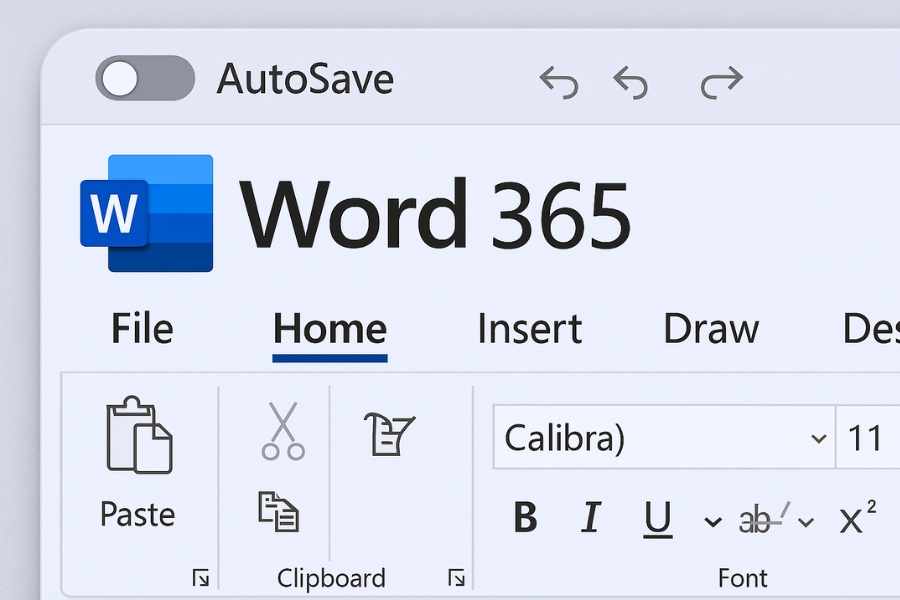This screenshot has height=600, width=900.
Task: Click the font size box showing 11
Action: click(865, 438)
